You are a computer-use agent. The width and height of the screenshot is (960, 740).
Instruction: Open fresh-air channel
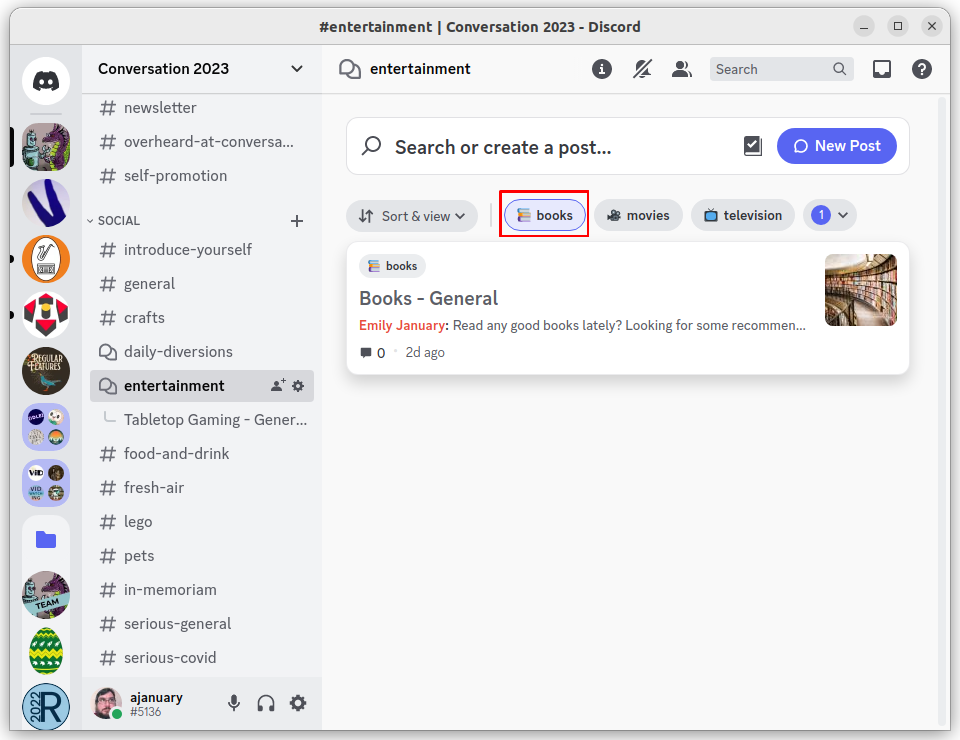coord(202,488)
